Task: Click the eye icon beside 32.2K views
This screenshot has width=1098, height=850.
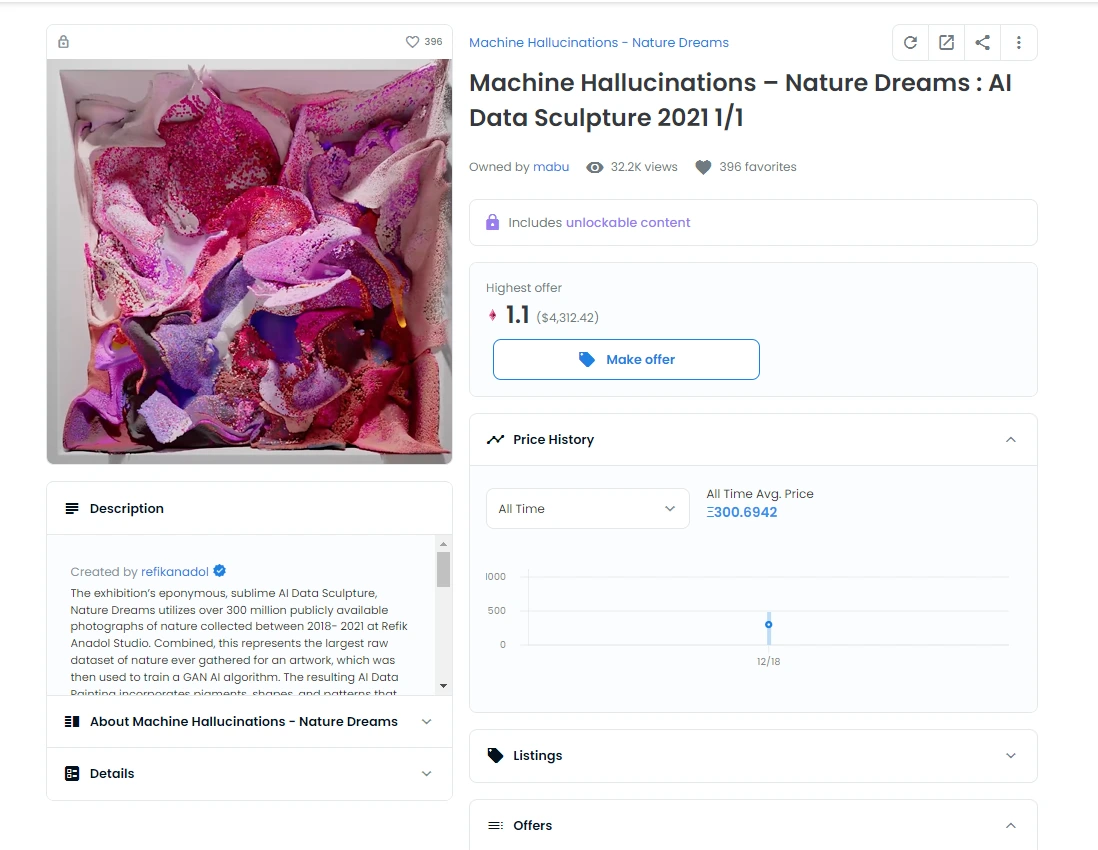Action: pos(595,167)
